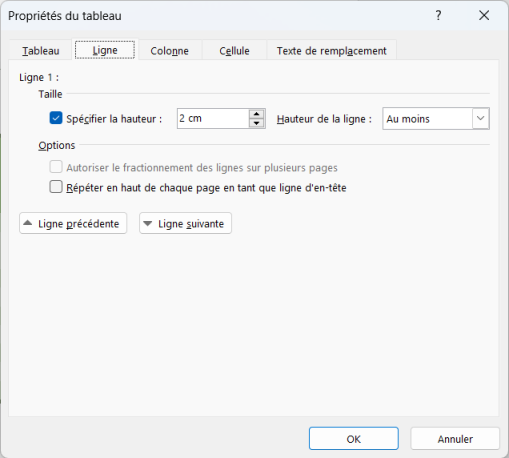Enable Répéter en haut de chaque page

pyautogui.click(x=56, y=187)
